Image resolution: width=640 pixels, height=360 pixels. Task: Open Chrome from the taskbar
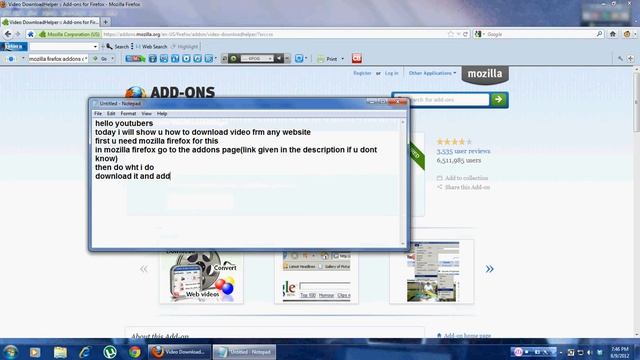coord(134,352)
